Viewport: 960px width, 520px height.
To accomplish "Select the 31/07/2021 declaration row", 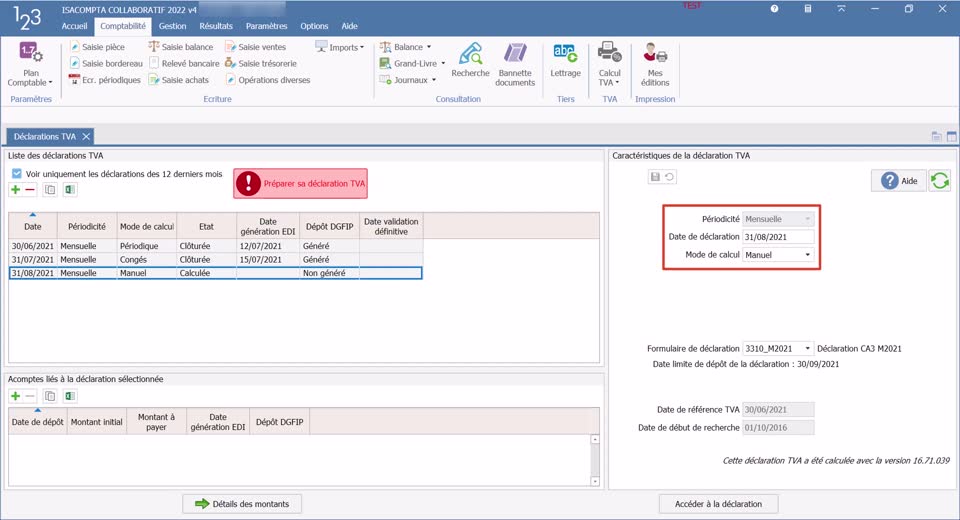I will pos(216,259).
